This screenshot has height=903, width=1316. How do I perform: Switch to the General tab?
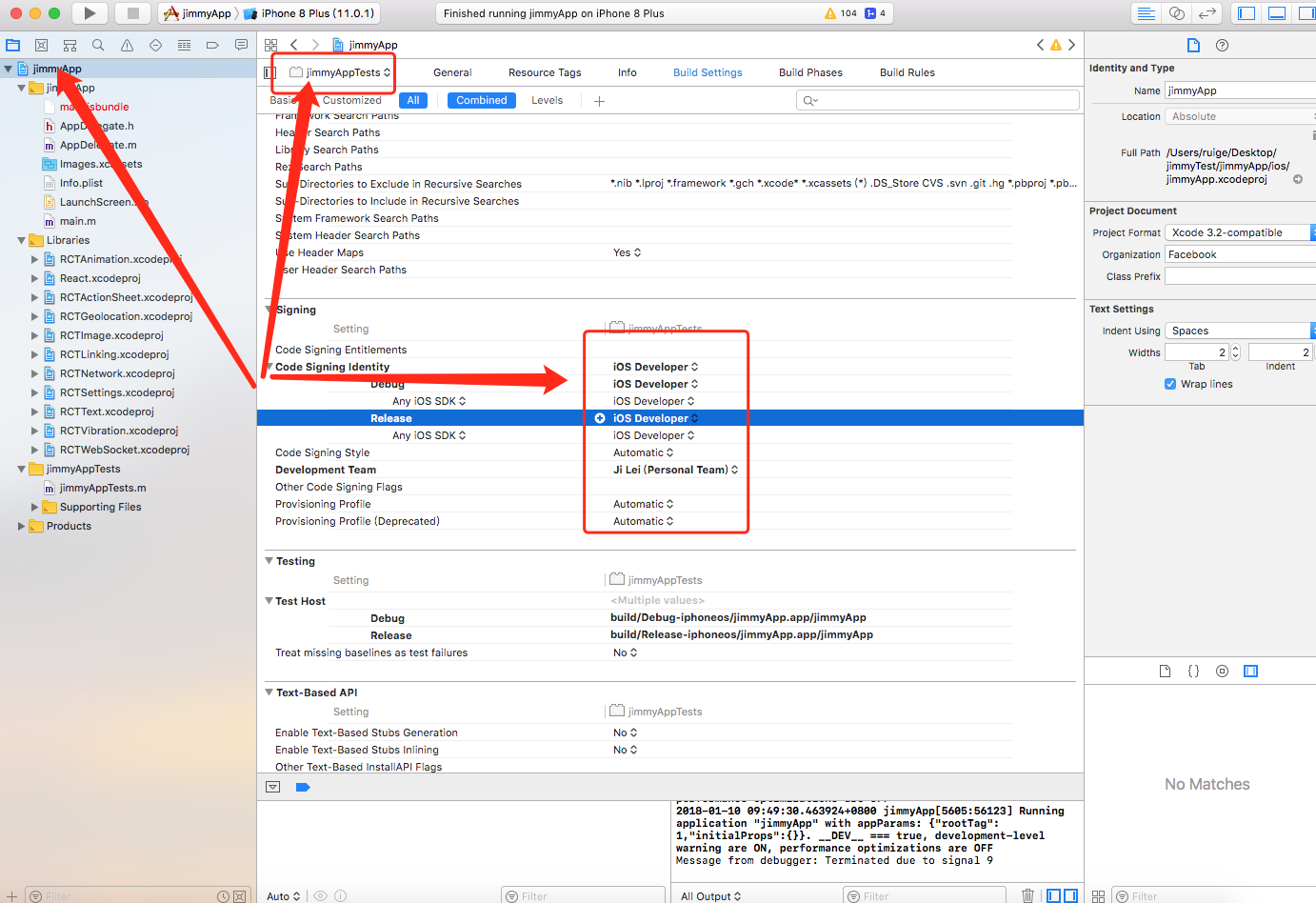[452, 71]
